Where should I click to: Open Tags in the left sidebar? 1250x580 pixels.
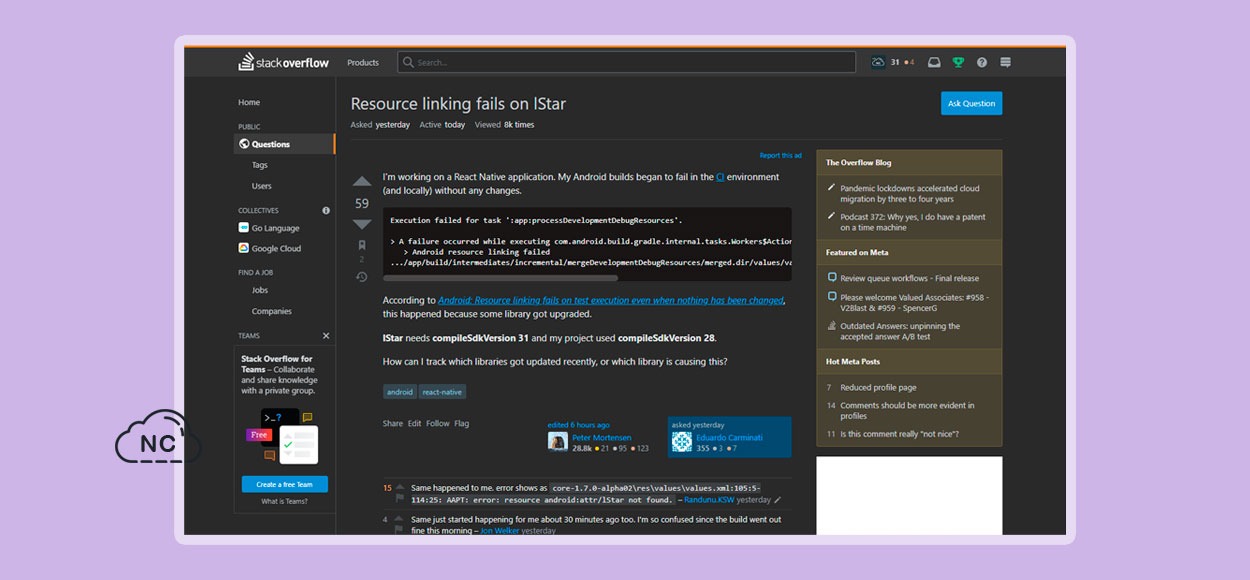tap(260, 165)
